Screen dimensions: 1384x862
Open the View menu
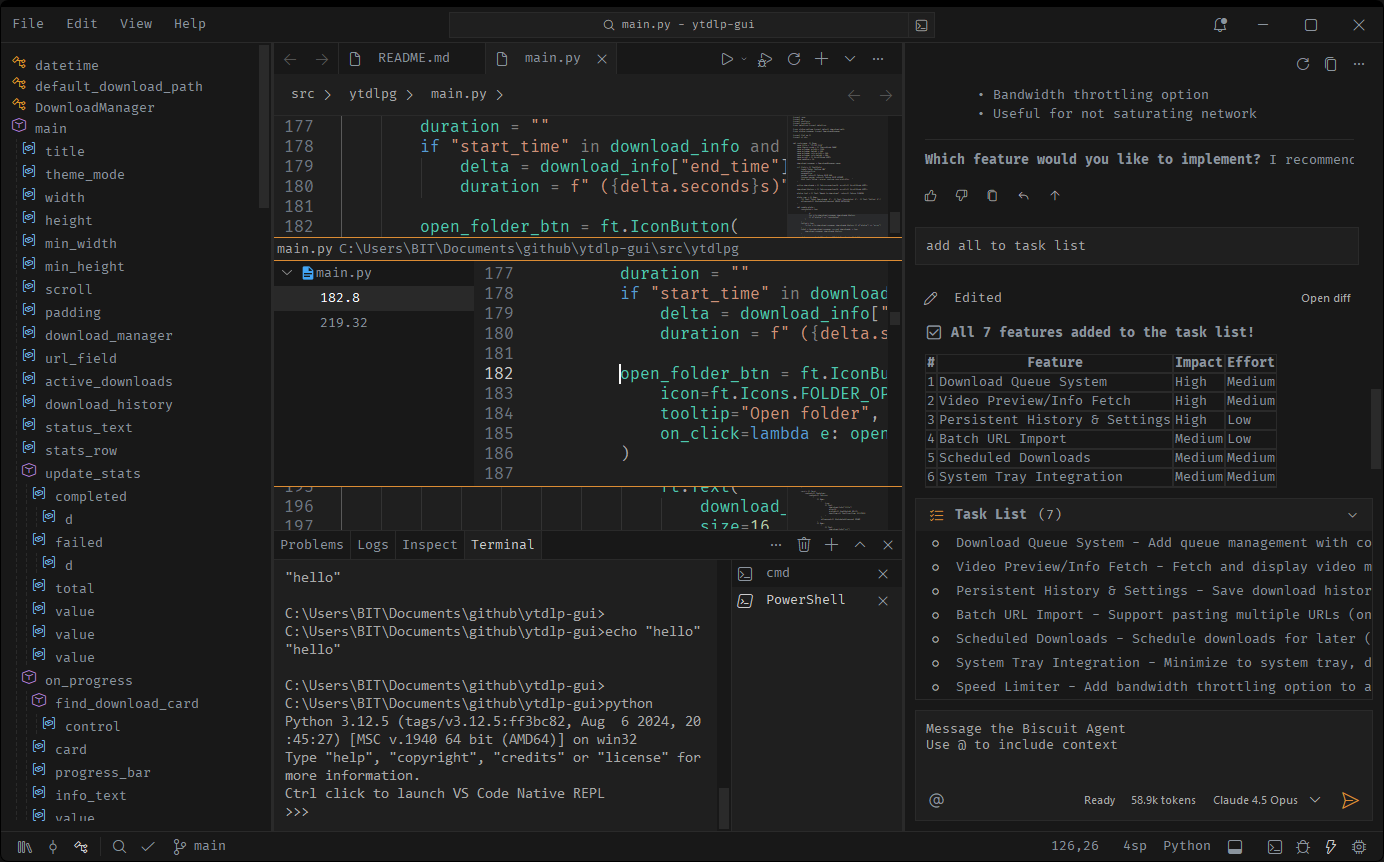tap(136, 23)
